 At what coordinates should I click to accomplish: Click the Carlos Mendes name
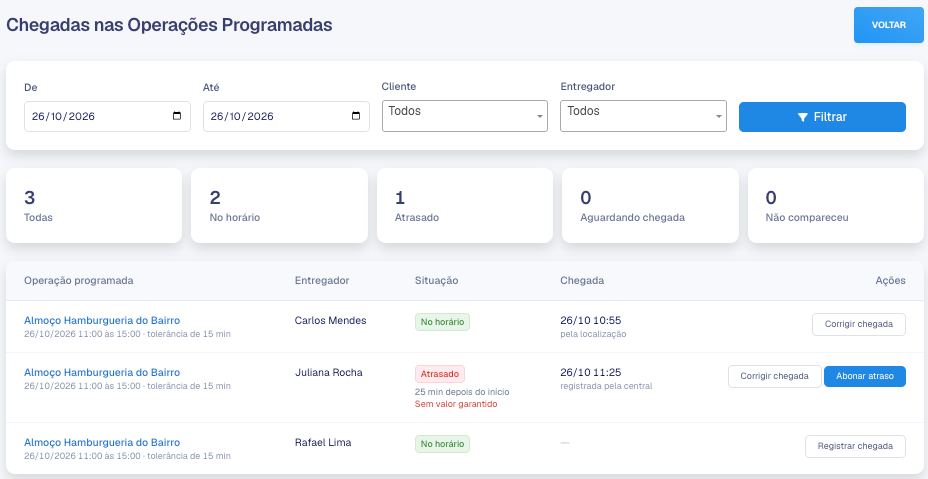point(330,320)
